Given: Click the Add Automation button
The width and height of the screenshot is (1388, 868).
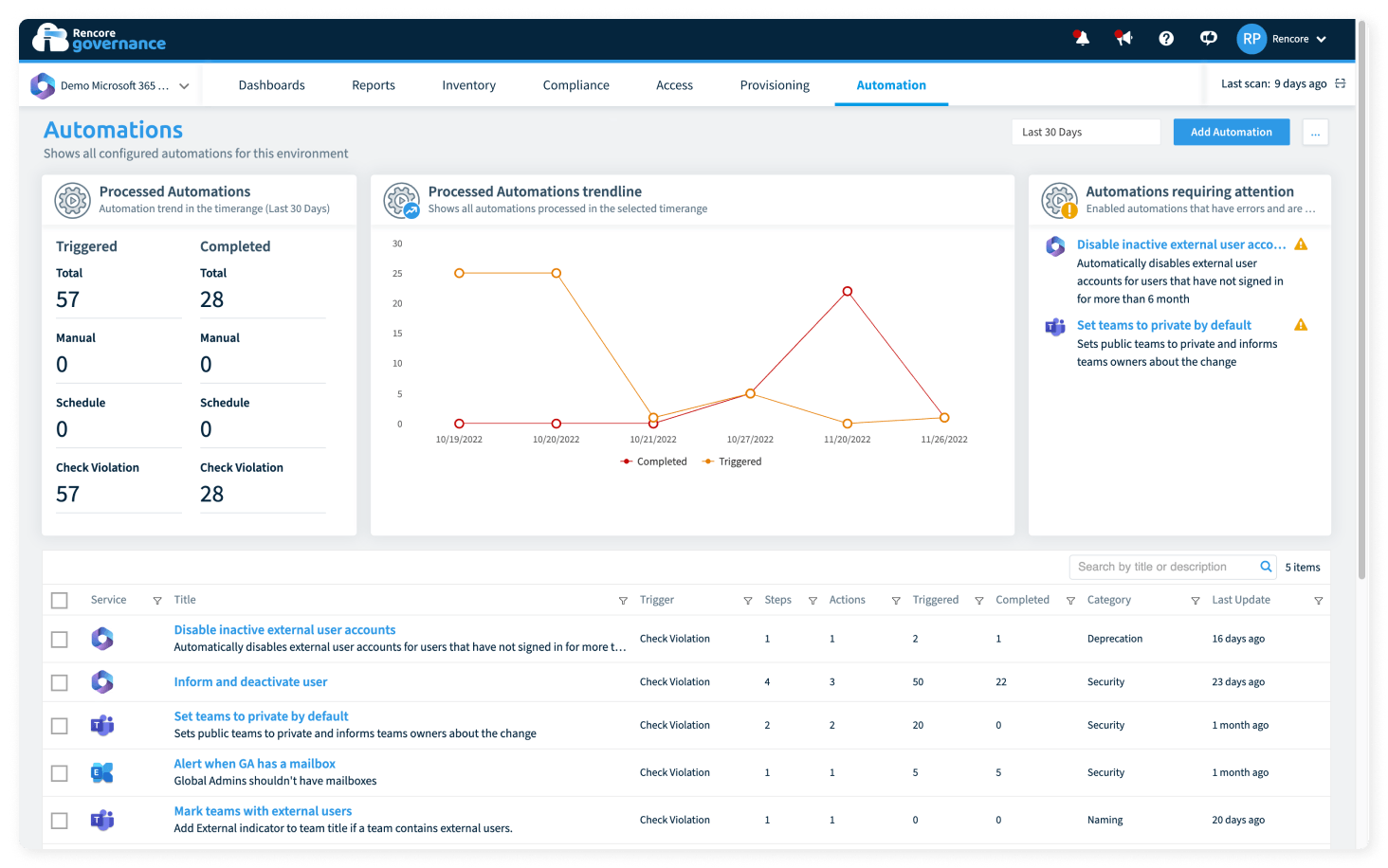Looking at the screenshot, I should (1232, 132).
